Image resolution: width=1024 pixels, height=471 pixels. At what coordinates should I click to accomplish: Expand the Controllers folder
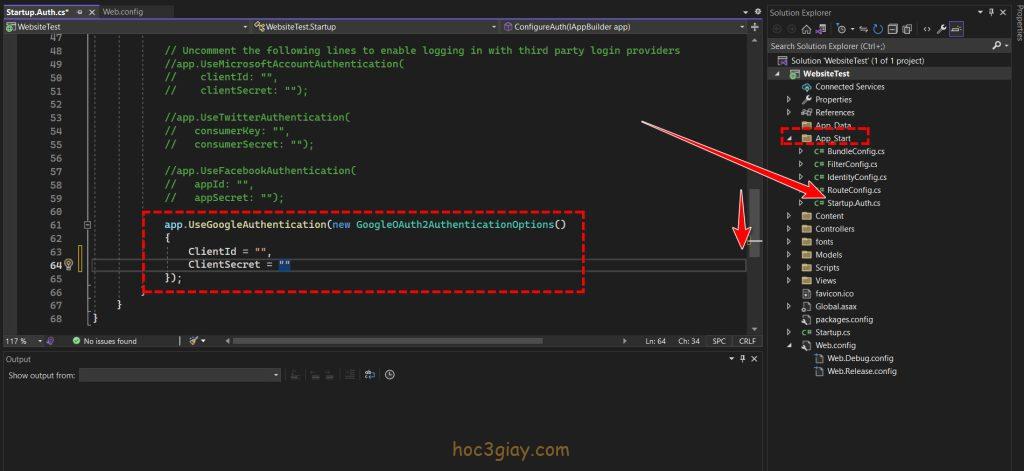pyautogui.click(x=789, y=229)
